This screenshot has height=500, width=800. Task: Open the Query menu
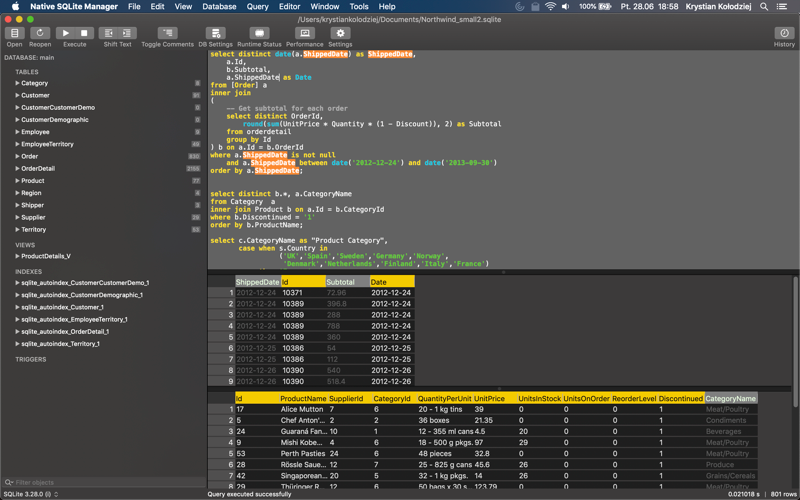click(x=257, y=6)
